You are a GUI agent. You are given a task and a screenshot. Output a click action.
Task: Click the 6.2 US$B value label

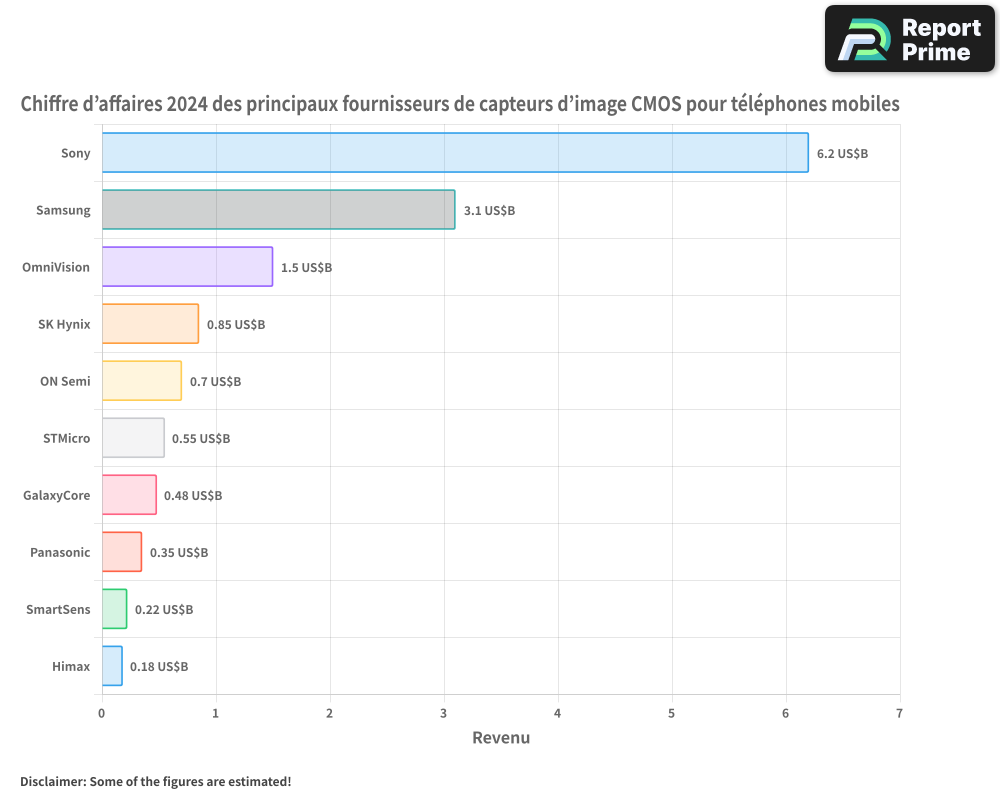click(842, 153)
